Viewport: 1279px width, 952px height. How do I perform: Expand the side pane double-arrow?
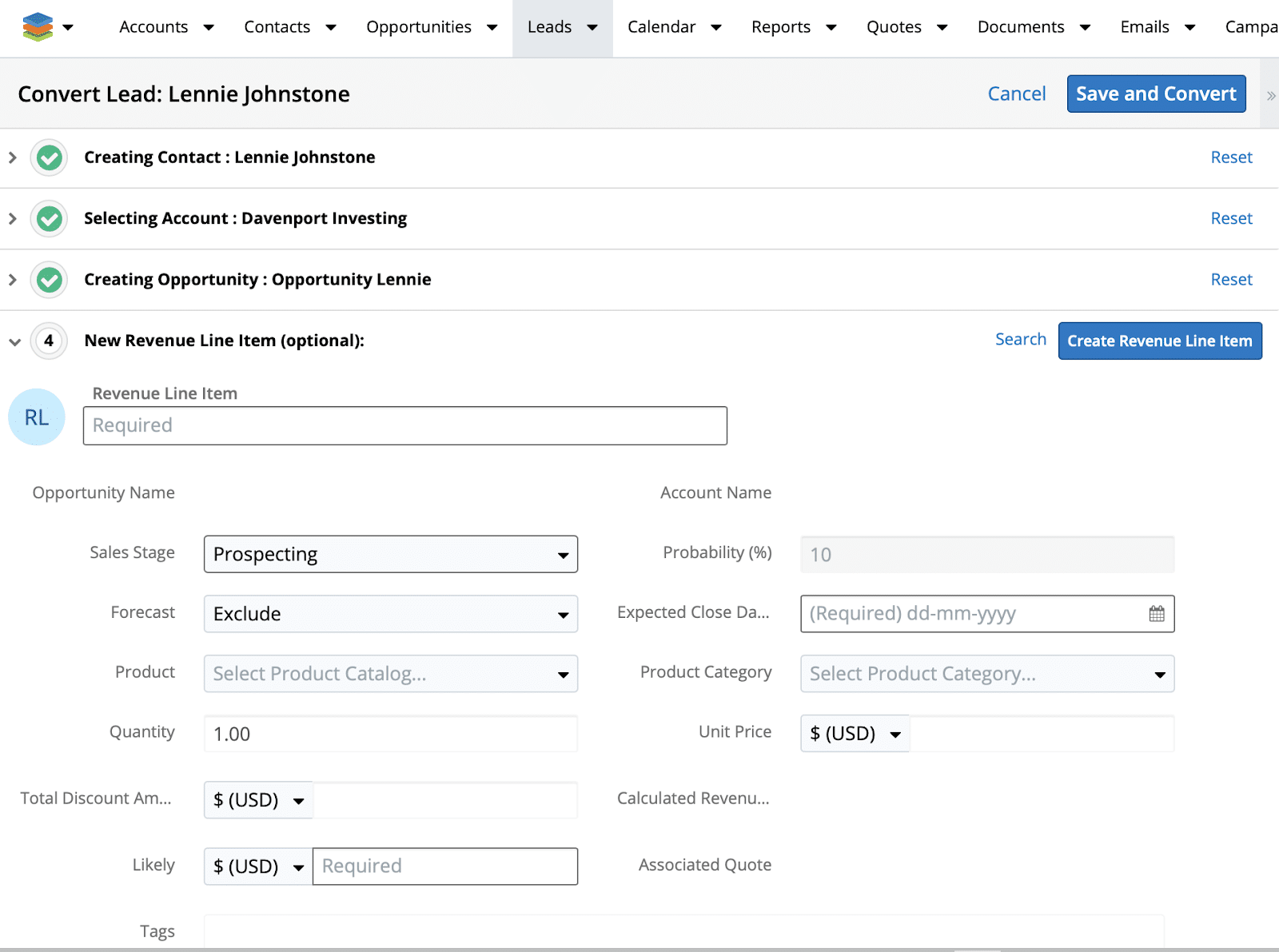pos(1270,95)
